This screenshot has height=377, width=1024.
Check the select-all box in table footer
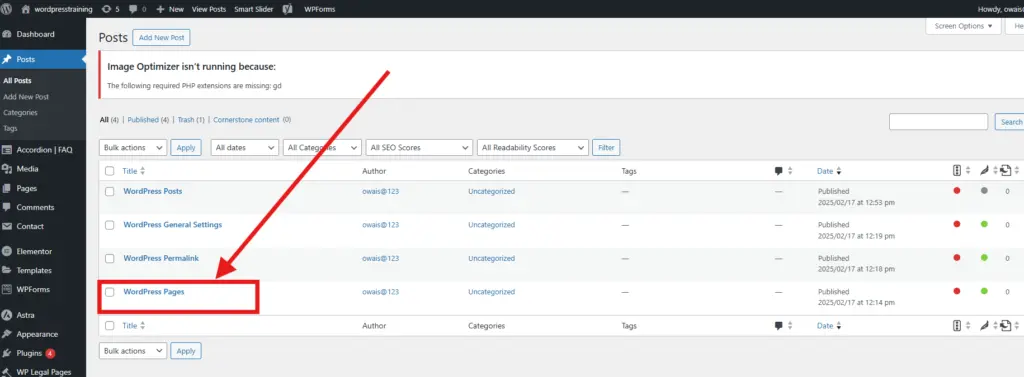click(110, 325)
